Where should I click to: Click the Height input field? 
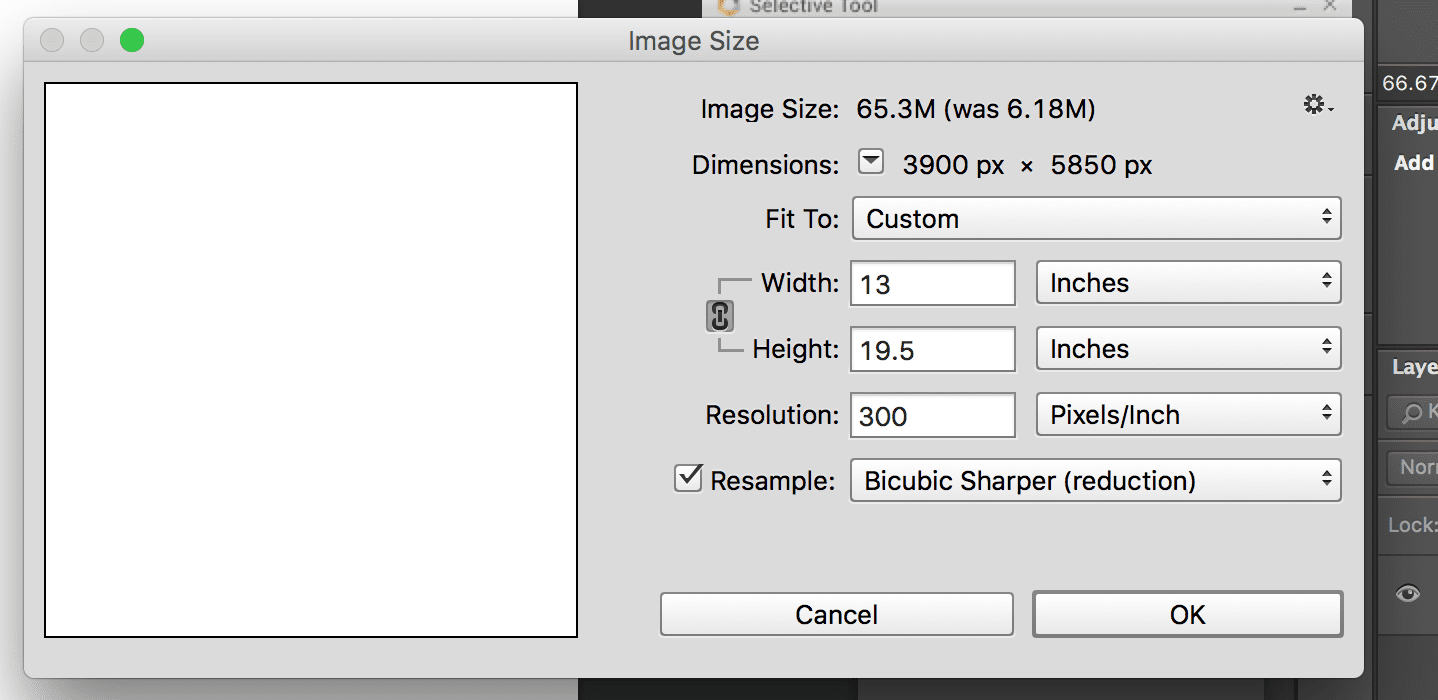click(x=932, y=350)
